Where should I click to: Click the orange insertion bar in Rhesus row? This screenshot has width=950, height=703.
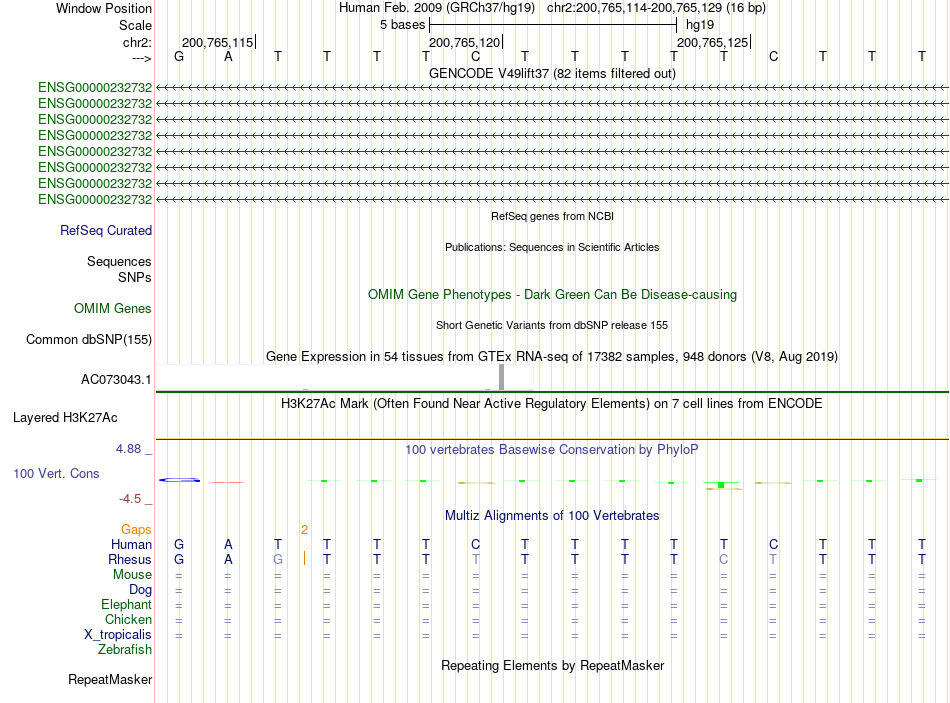click(304, 559)
